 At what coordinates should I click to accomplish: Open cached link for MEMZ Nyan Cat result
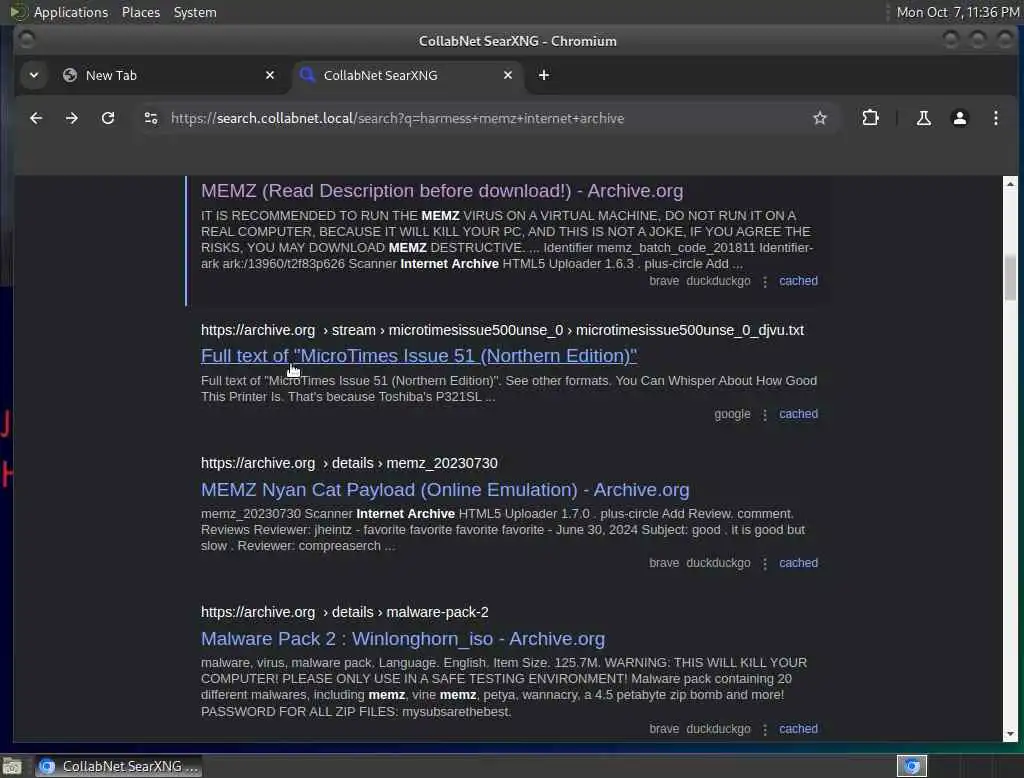798,563
